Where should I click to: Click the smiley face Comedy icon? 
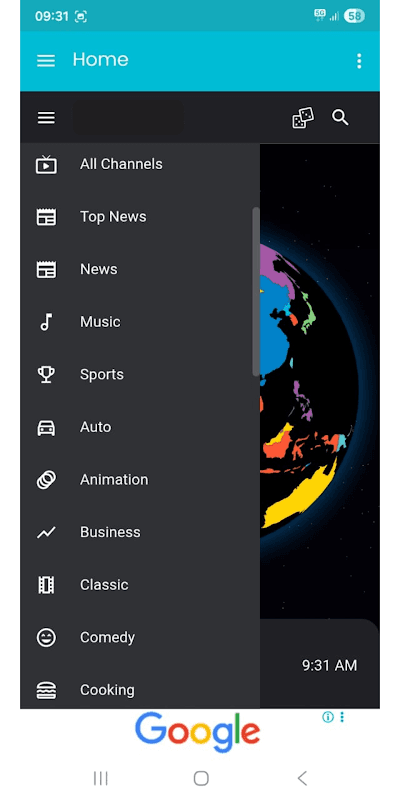(46, 638)
